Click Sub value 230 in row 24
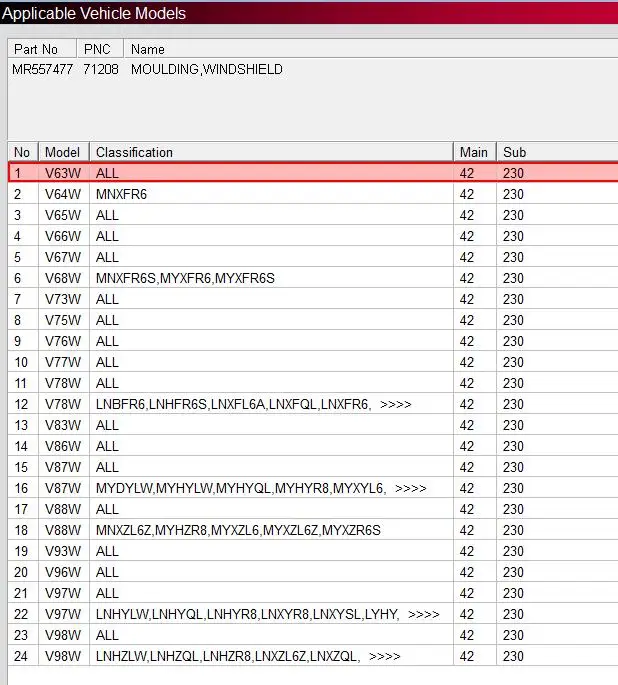This screenshot has width=618, height=685. click(x=513, y=656)
